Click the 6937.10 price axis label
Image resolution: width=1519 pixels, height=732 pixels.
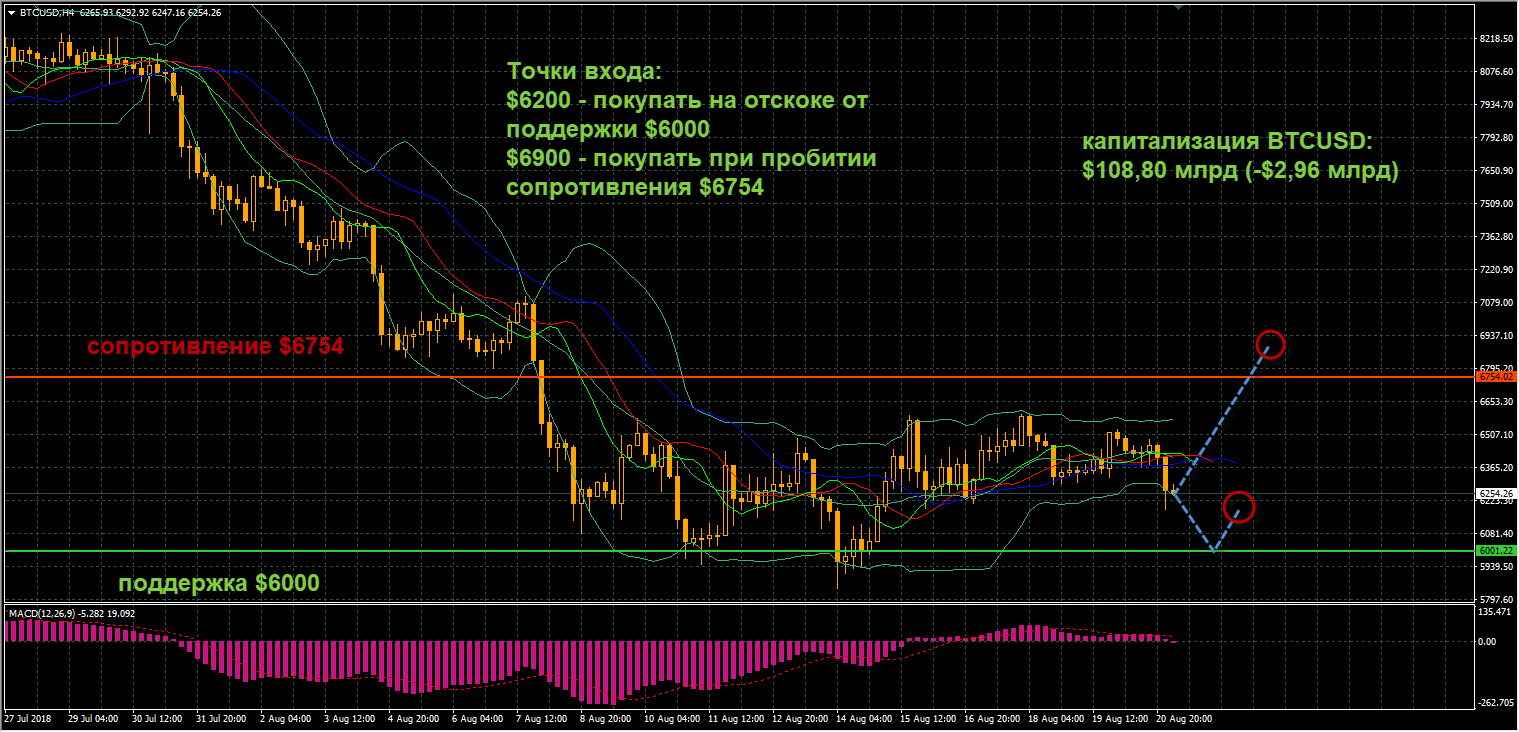click(1494, 336)
